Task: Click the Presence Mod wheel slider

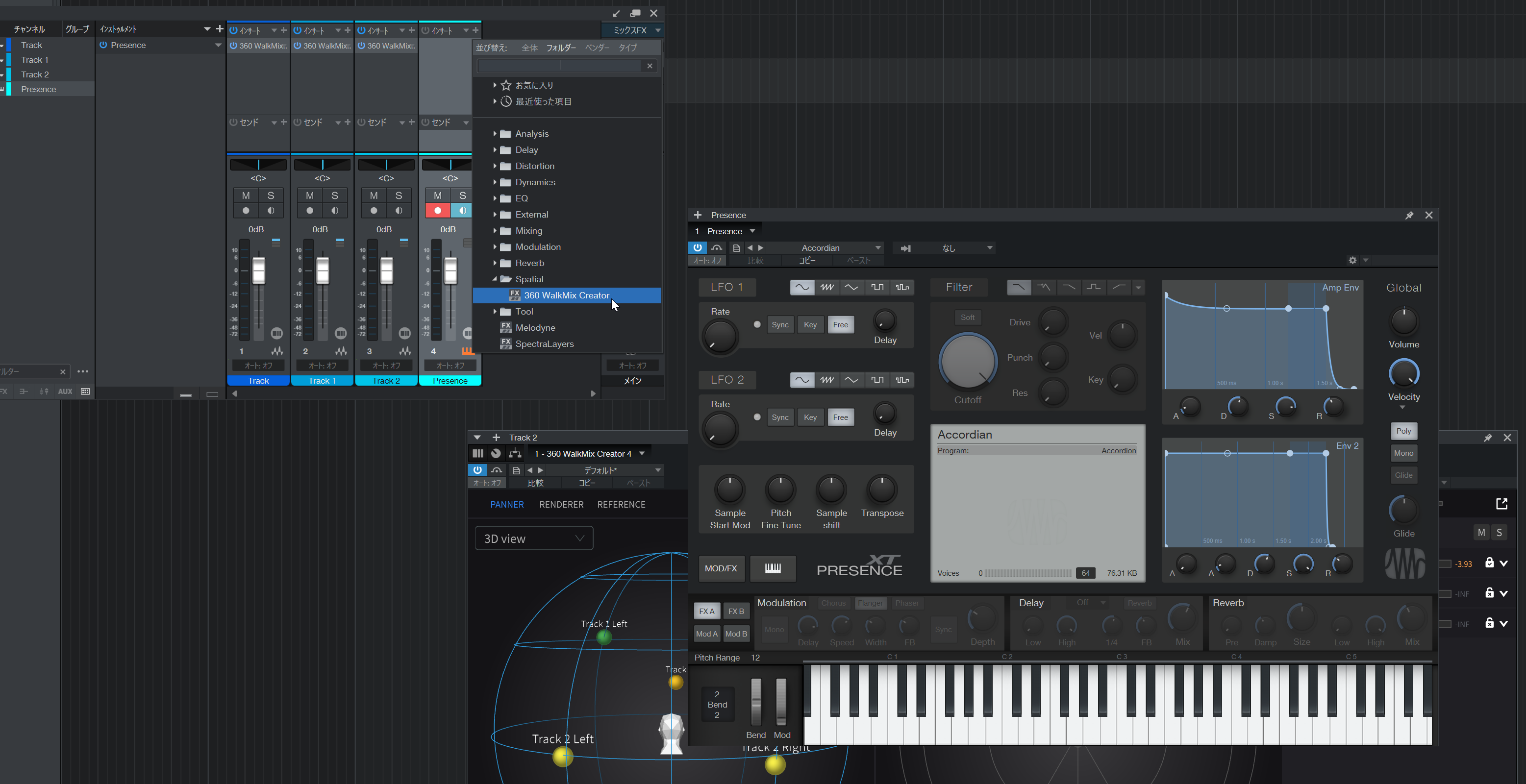Action: (x=781, y=702)
